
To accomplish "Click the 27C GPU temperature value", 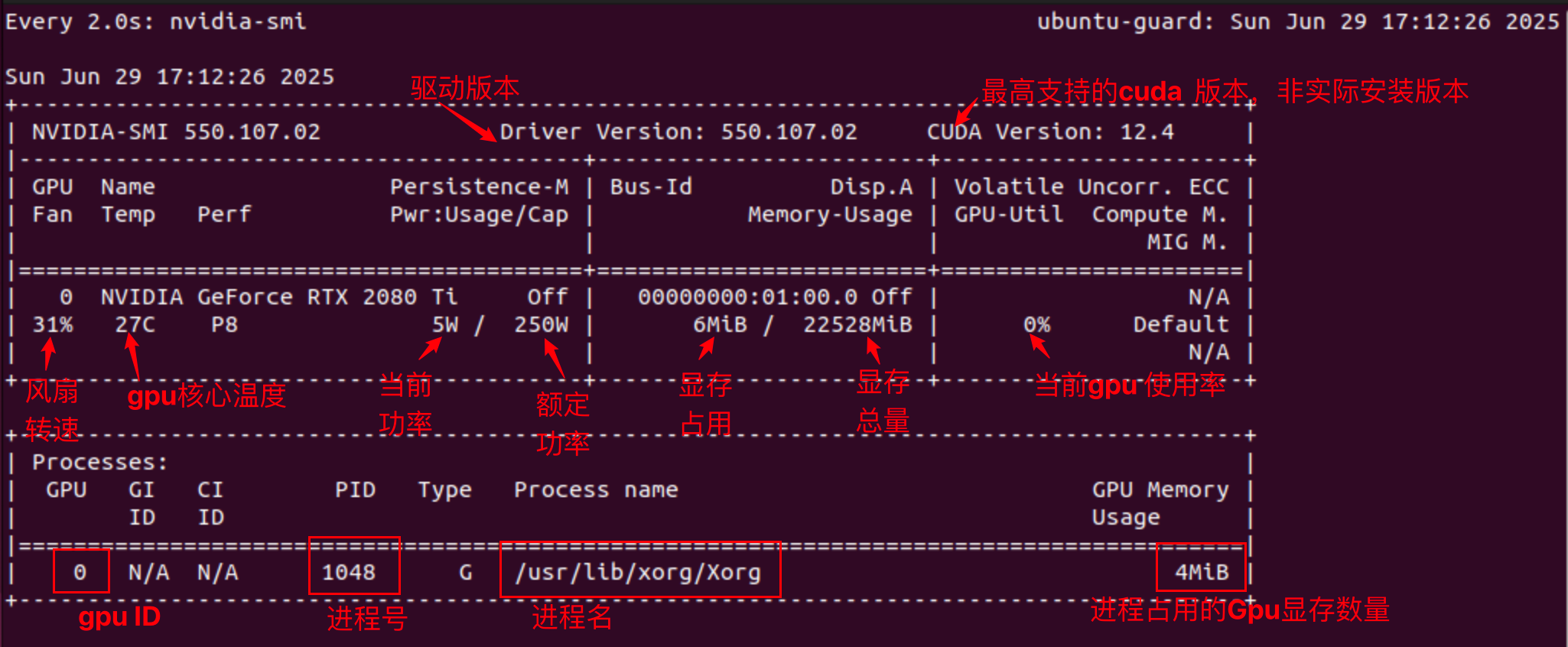I will tap(135, 324).
